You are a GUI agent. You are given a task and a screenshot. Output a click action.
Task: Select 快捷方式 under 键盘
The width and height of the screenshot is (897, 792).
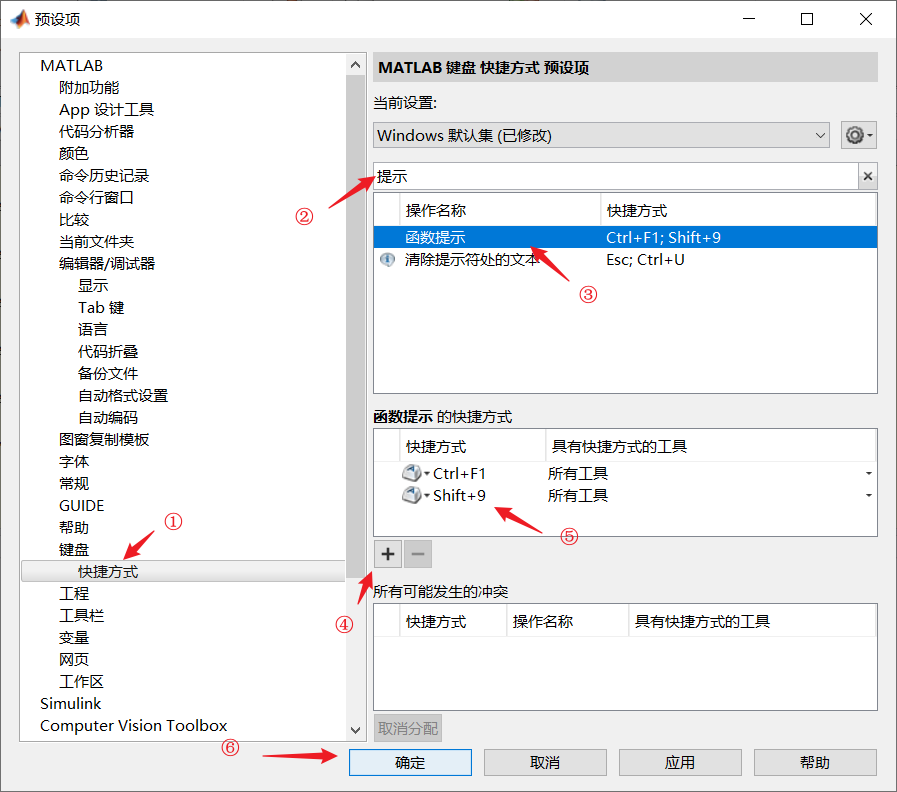tap(108, 572)
